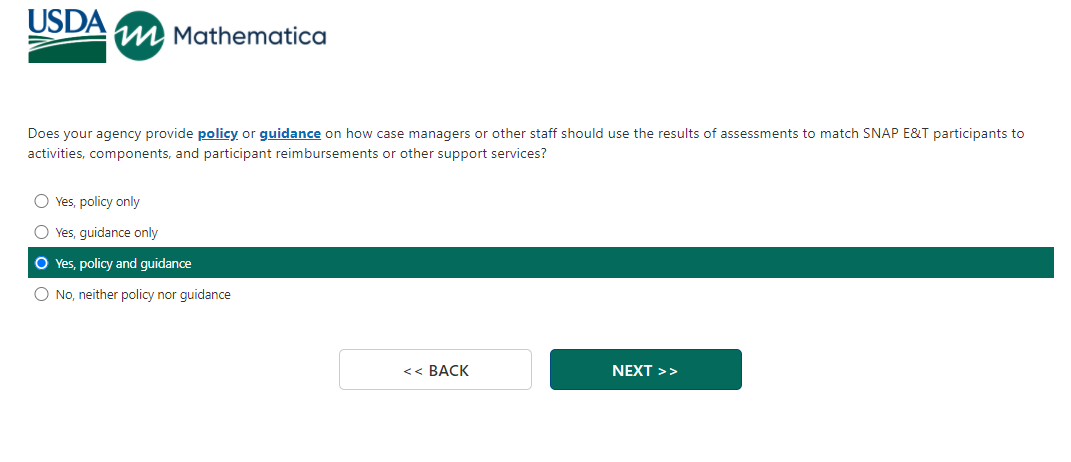Proceed with the NEXT button
The height and width of the screenshot is (462, 1071).
pyautogui.click(x=645, y=370)
